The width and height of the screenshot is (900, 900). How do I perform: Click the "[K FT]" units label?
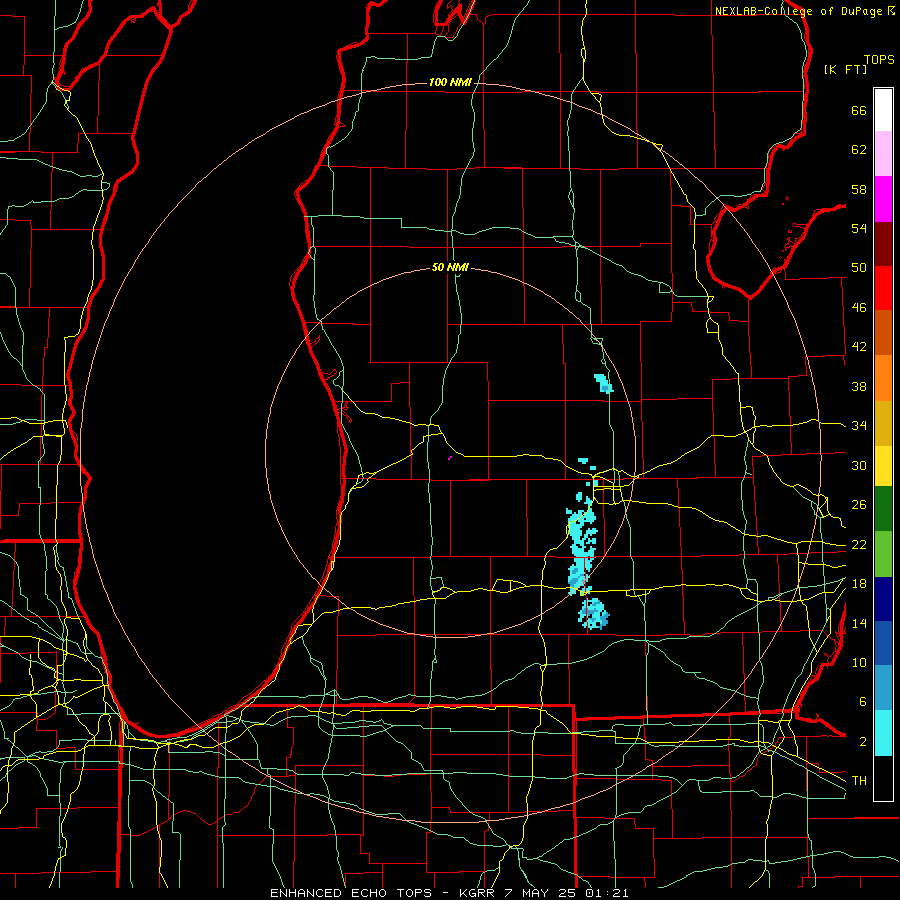(845, 69)
